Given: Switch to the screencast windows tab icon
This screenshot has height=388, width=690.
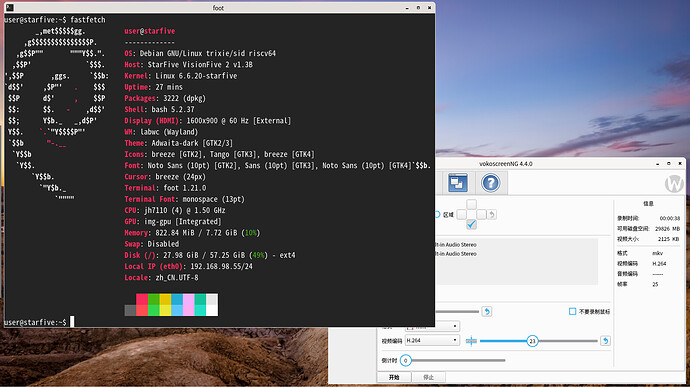Looking at the screenshot, I should [x=457, y=183].
